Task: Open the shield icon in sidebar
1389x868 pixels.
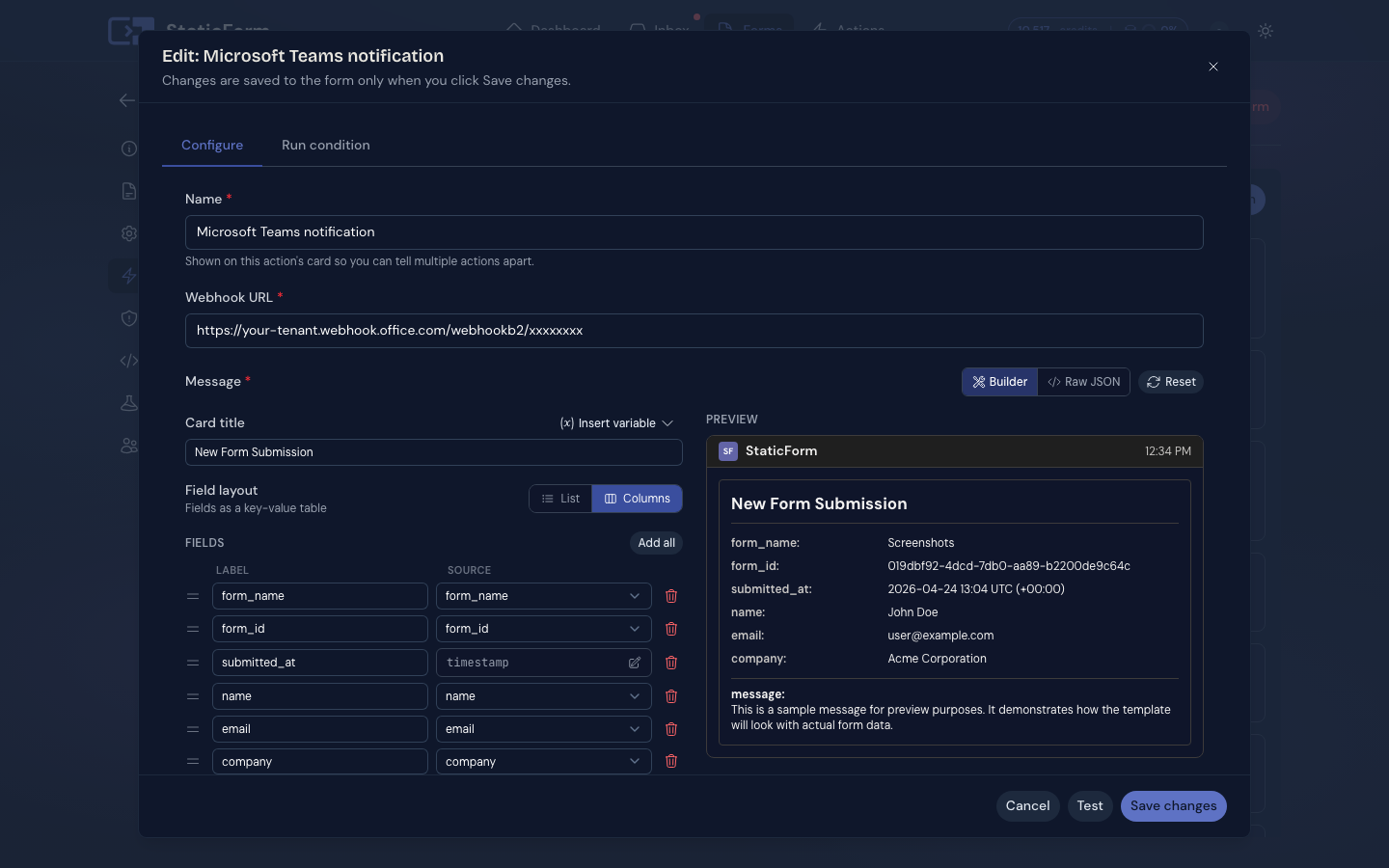Action: click(x=129, y=318)
